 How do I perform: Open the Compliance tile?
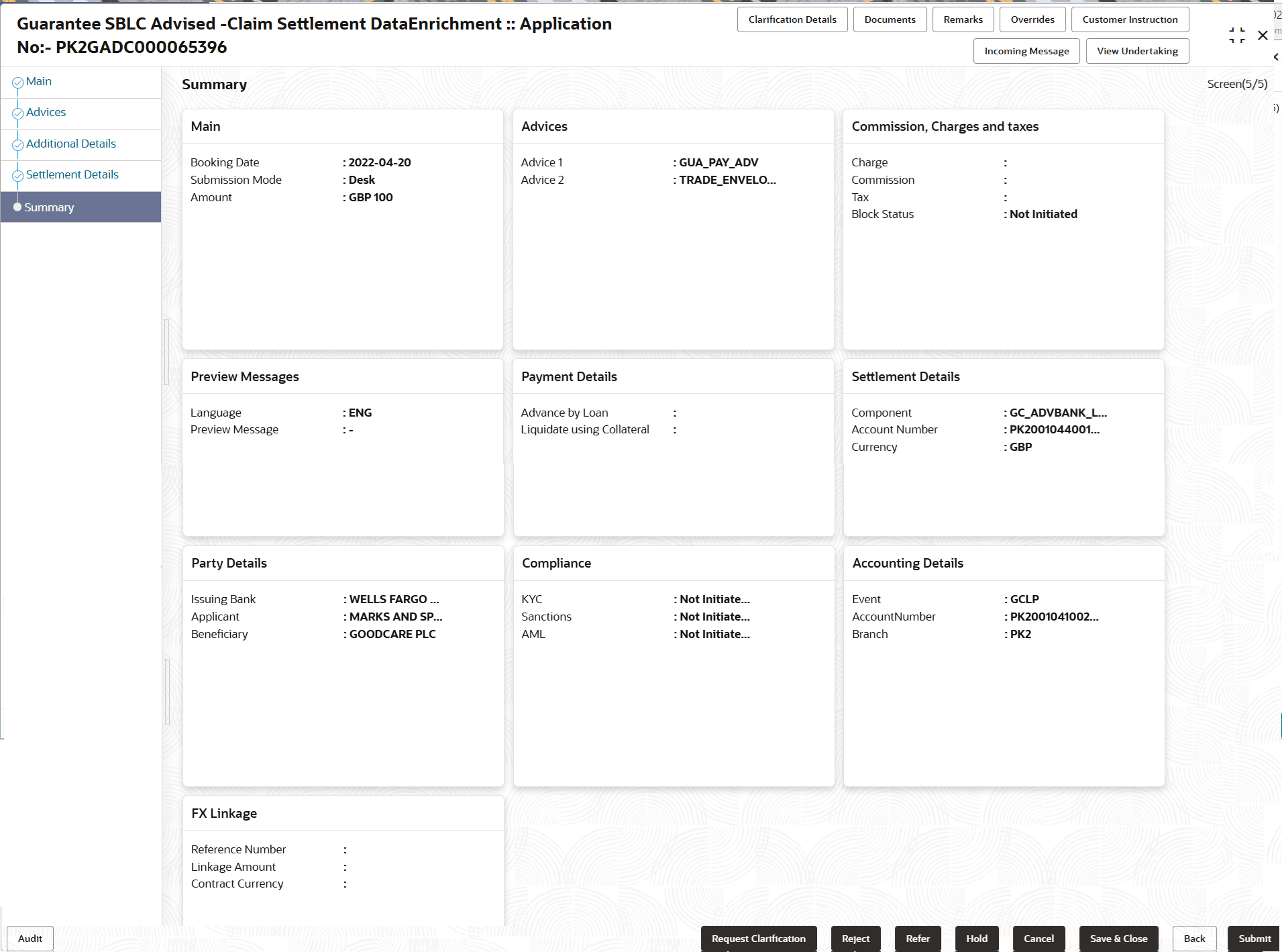674,666
